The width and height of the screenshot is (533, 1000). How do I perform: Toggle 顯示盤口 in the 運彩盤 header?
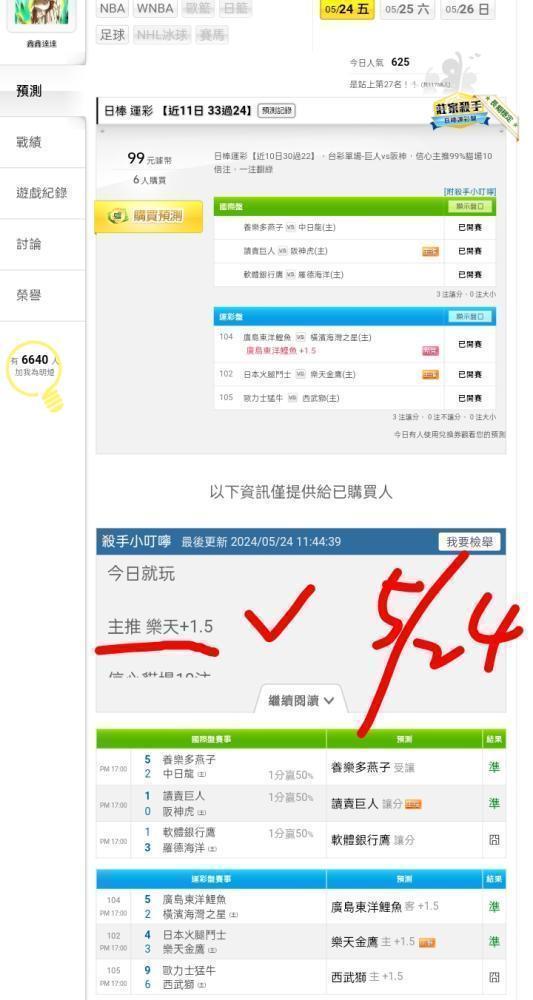pyautogui.click(x=471, y=316)
